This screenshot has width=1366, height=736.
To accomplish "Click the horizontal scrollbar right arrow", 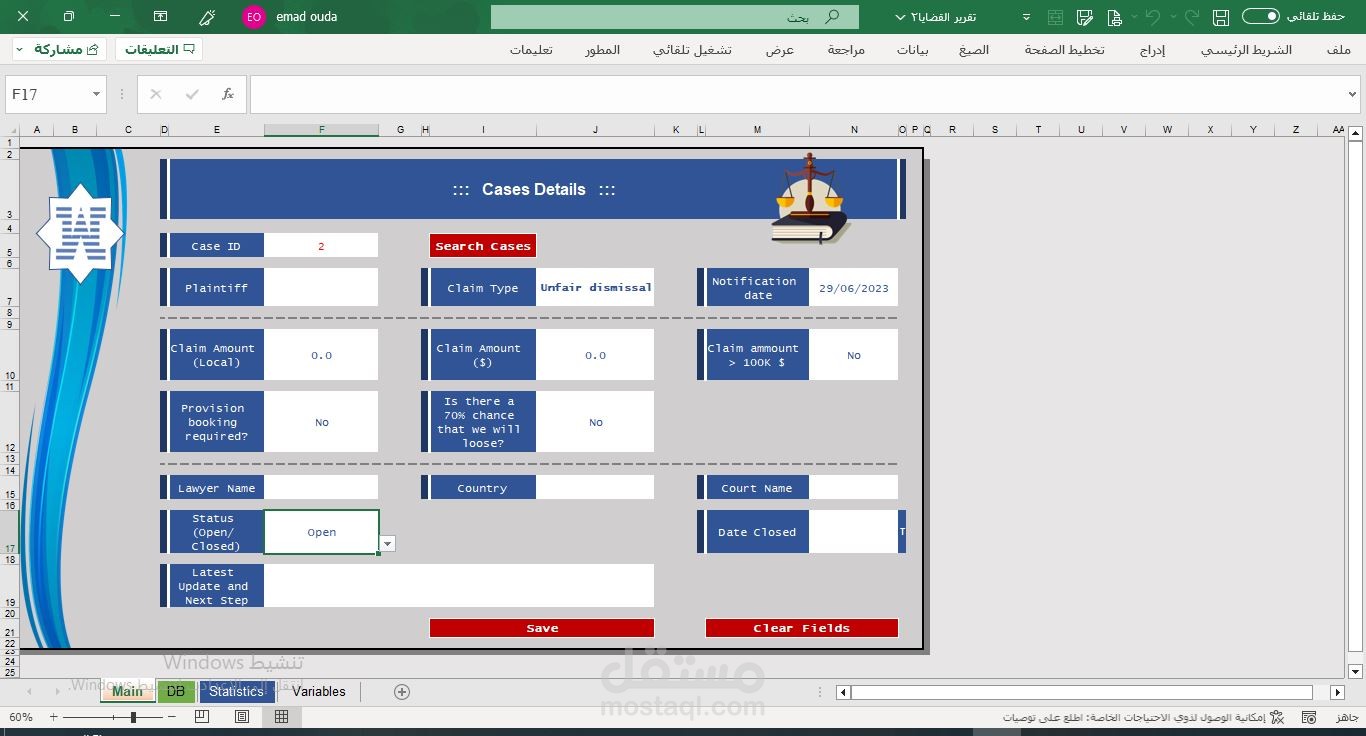I will [1337, 692].
